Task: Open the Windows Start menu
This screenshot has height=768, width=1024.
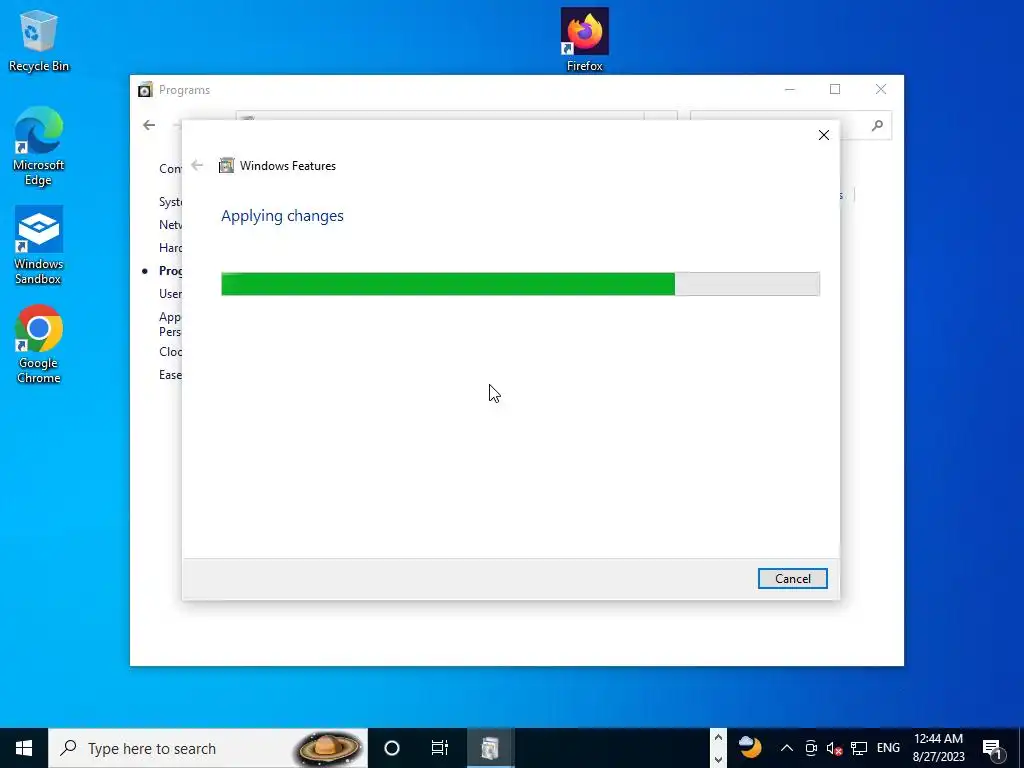Action: click(x=24, y=748)
